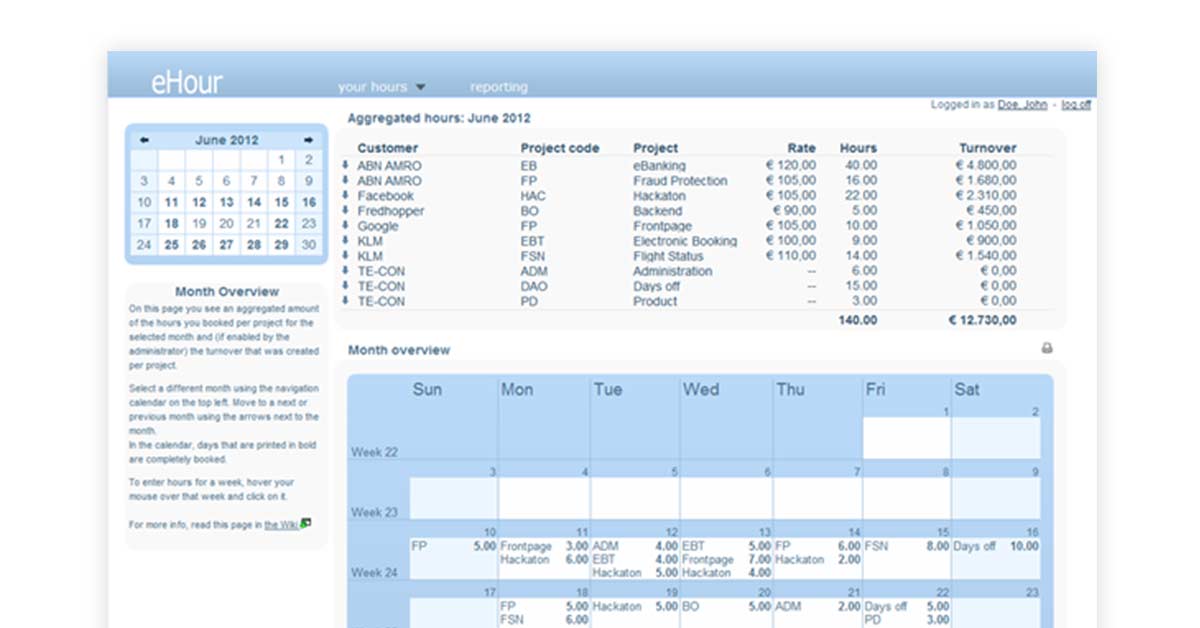Viewport: 1200px width, 628px height.
Task: Open Doe, John profile link
Action: pos(1022,104)
